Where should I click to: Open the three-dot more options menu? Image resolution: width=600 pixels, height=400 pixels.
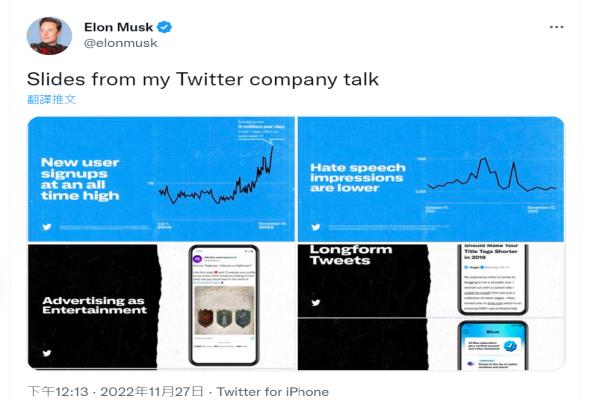pos(556,27)
